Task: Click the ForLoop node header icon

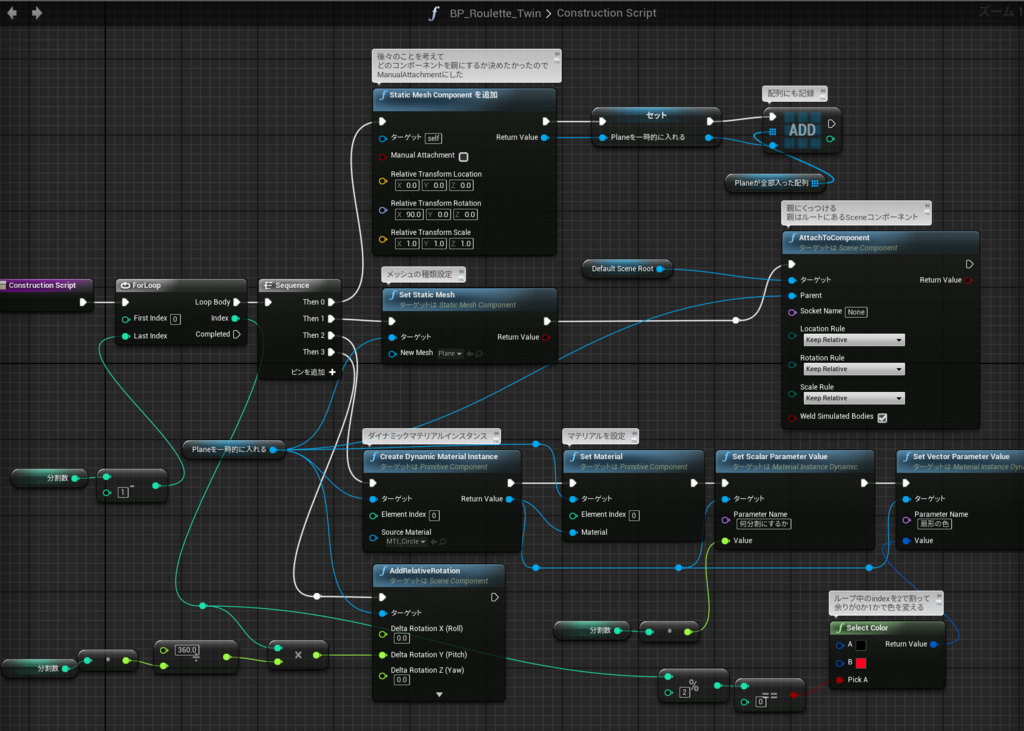Action: (125, 285)
